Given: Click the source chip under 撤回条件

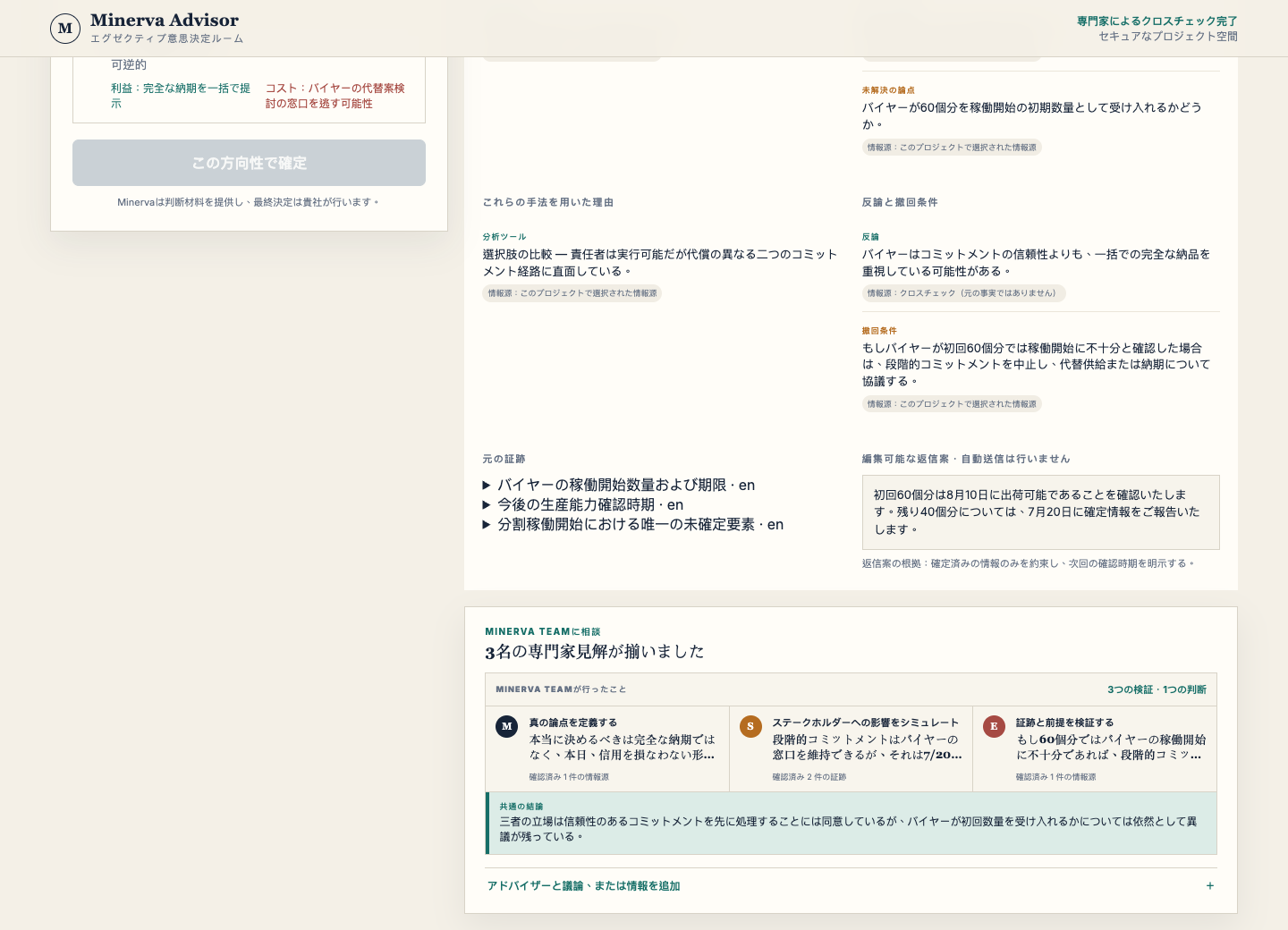Looking at the screenshot, I should pos(952,404).
